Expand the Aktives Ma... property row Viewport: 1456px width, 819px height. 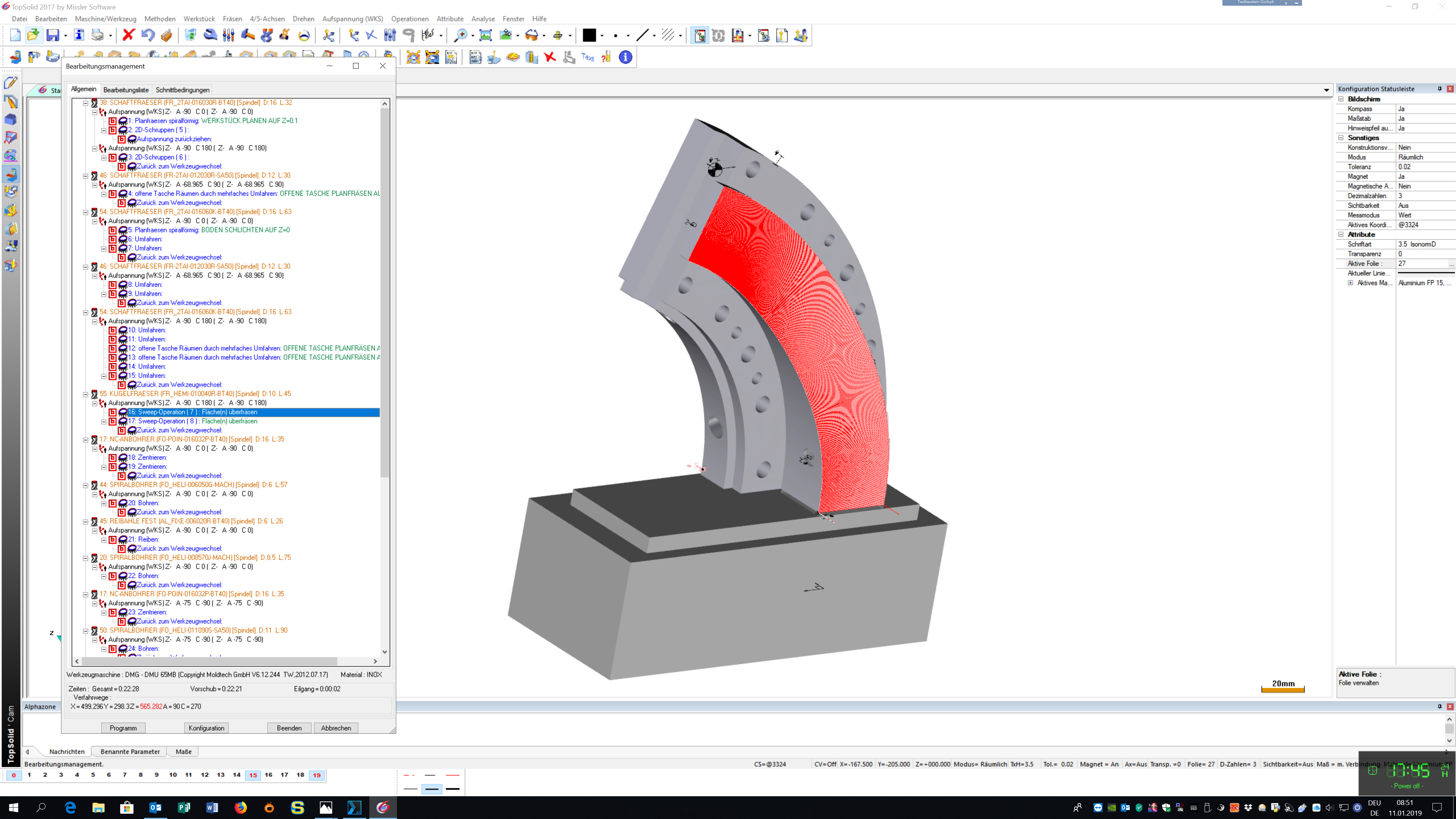[x=1350, y=283]
